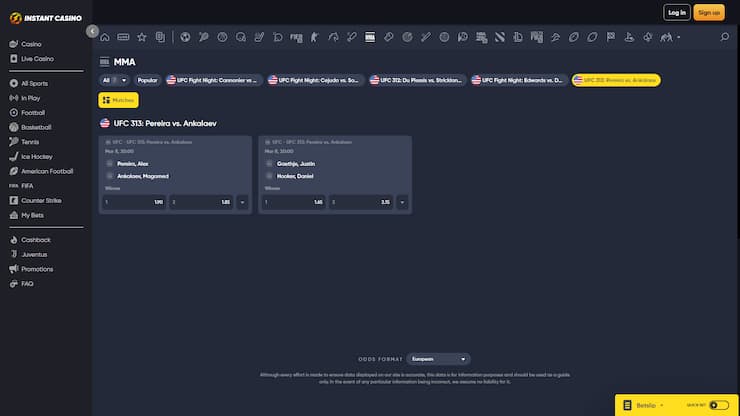Viewport: 740px width, 416px height.
Task: Bet on Gaethje, Justin at odds 1.46
Action: coord(293,202)
